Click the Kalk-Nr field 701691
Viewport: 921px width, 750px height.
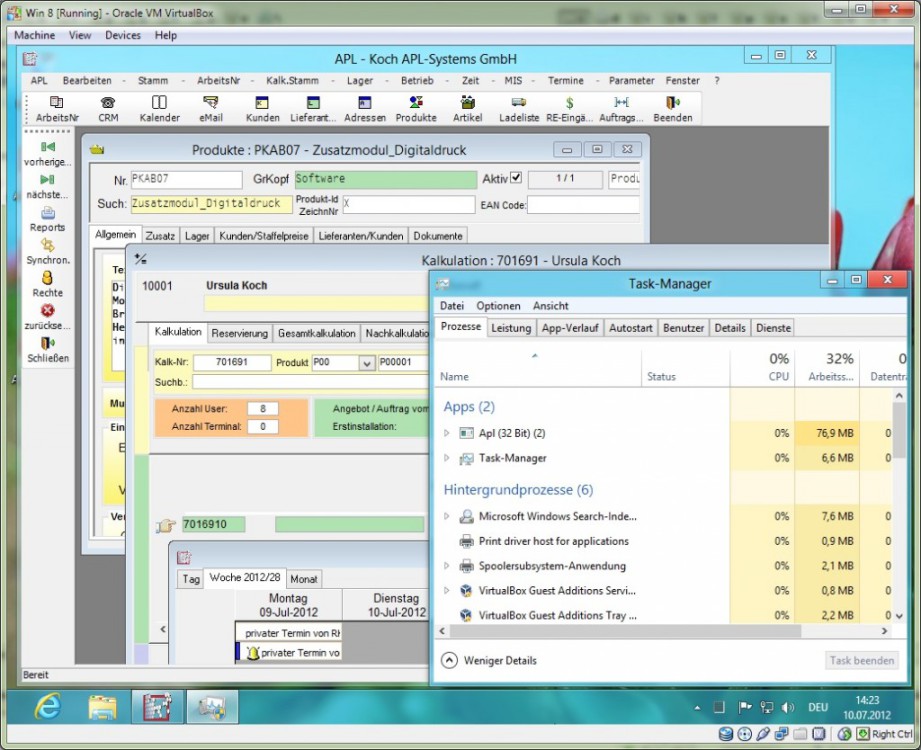232,362
